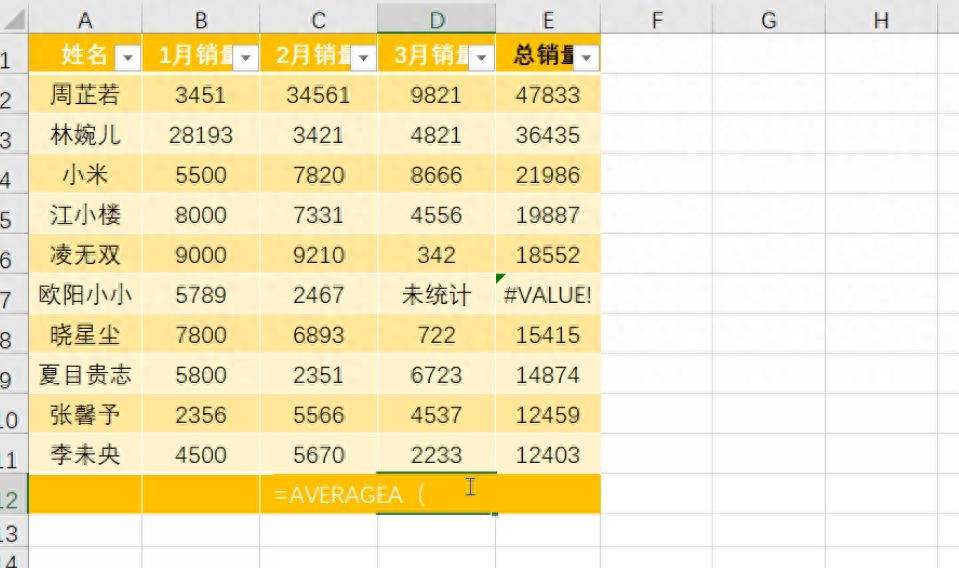
Task: Click the total cell 15415
Action: click(548, 335)
